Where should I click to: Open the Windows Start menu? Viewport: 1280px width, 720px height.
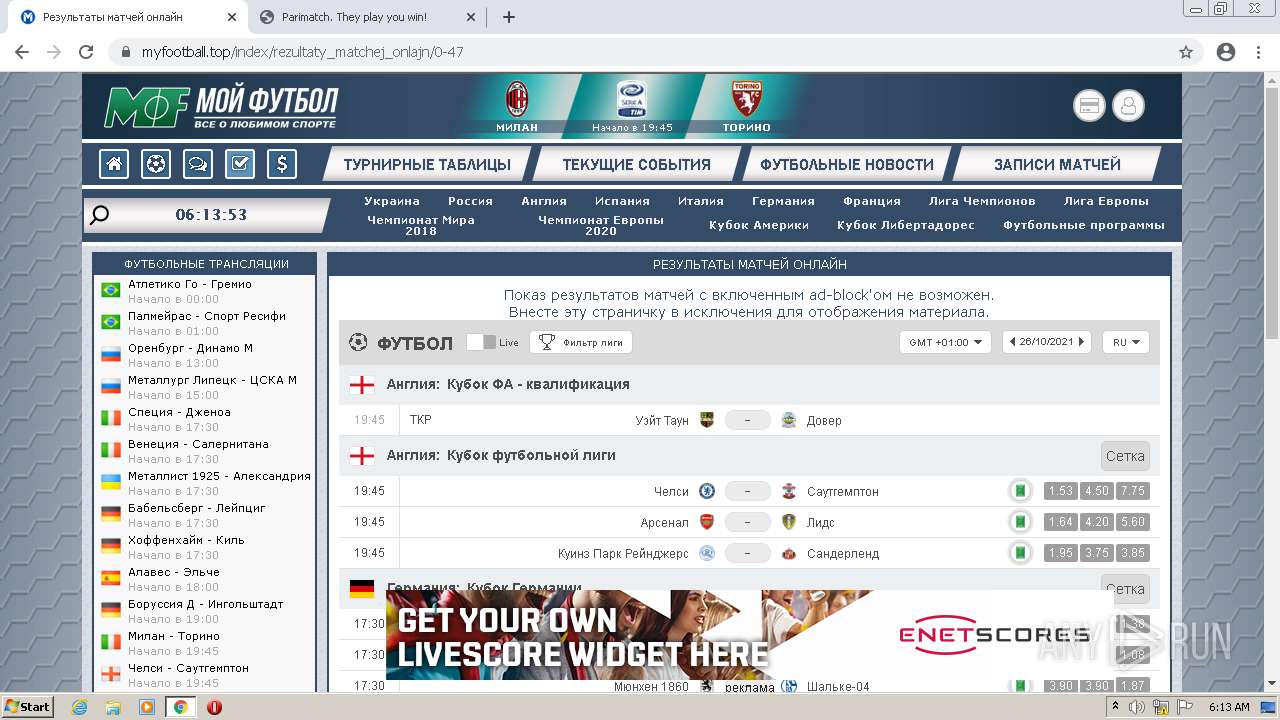coord(28,707)
